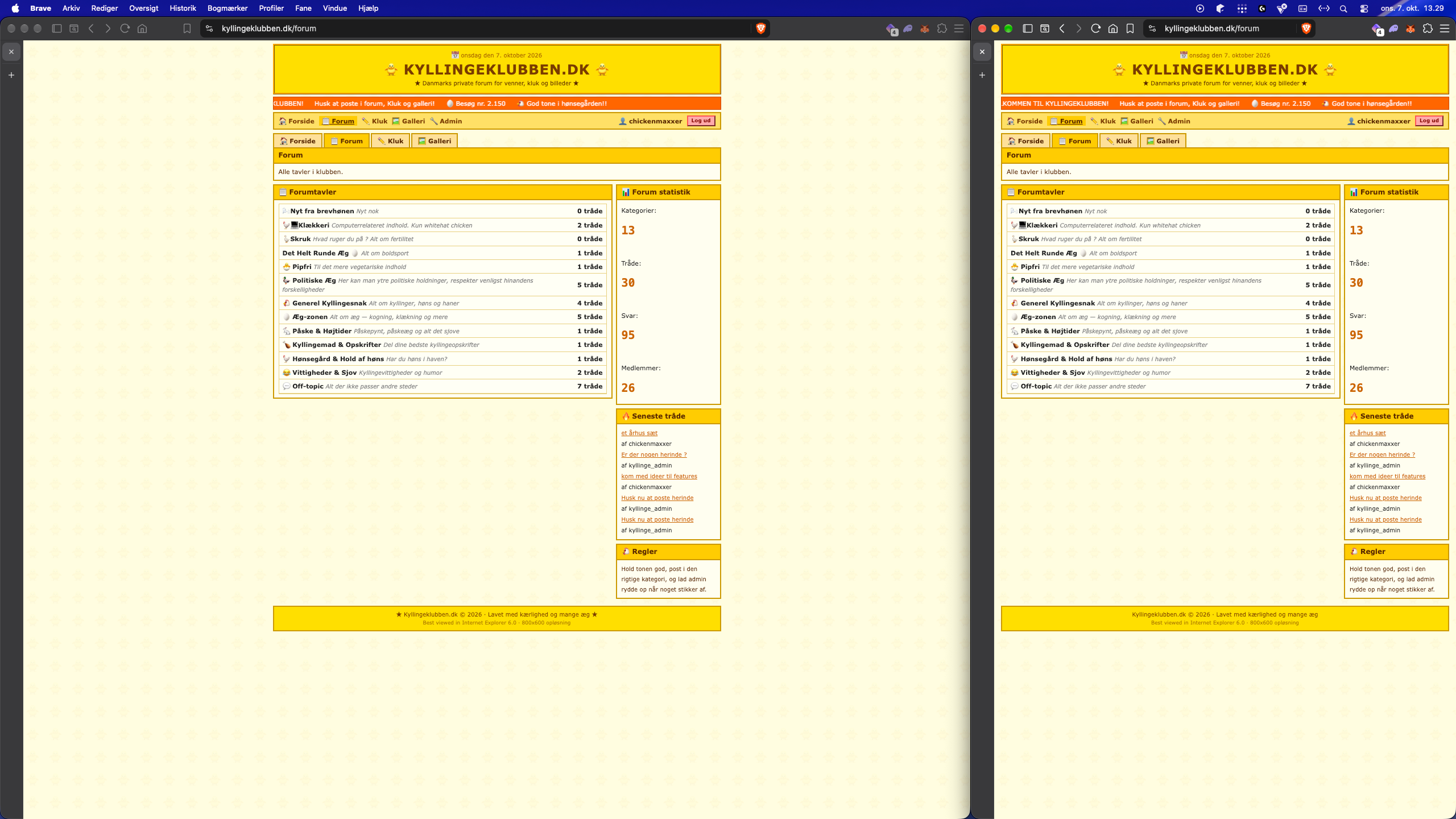
Task: Reload the page in left window
Action: (125, 28)
